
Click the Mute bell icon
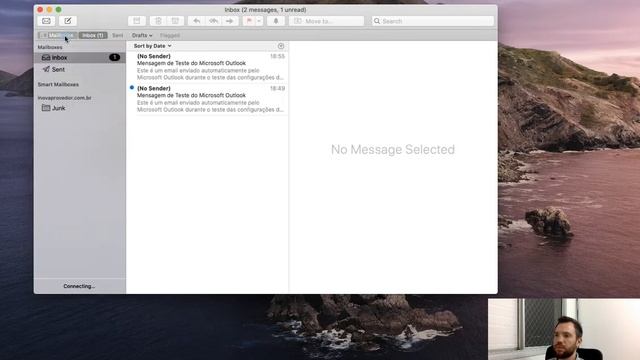[x=276, y=21]
